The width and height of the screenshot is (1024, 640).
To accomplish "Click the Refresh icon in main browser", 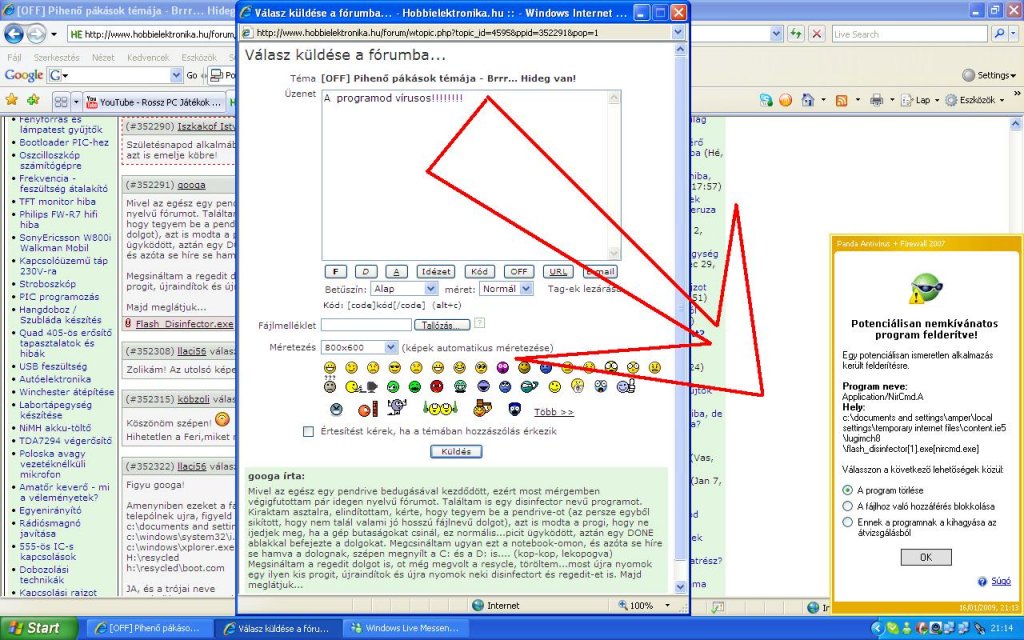I will (x=795, y=34).
